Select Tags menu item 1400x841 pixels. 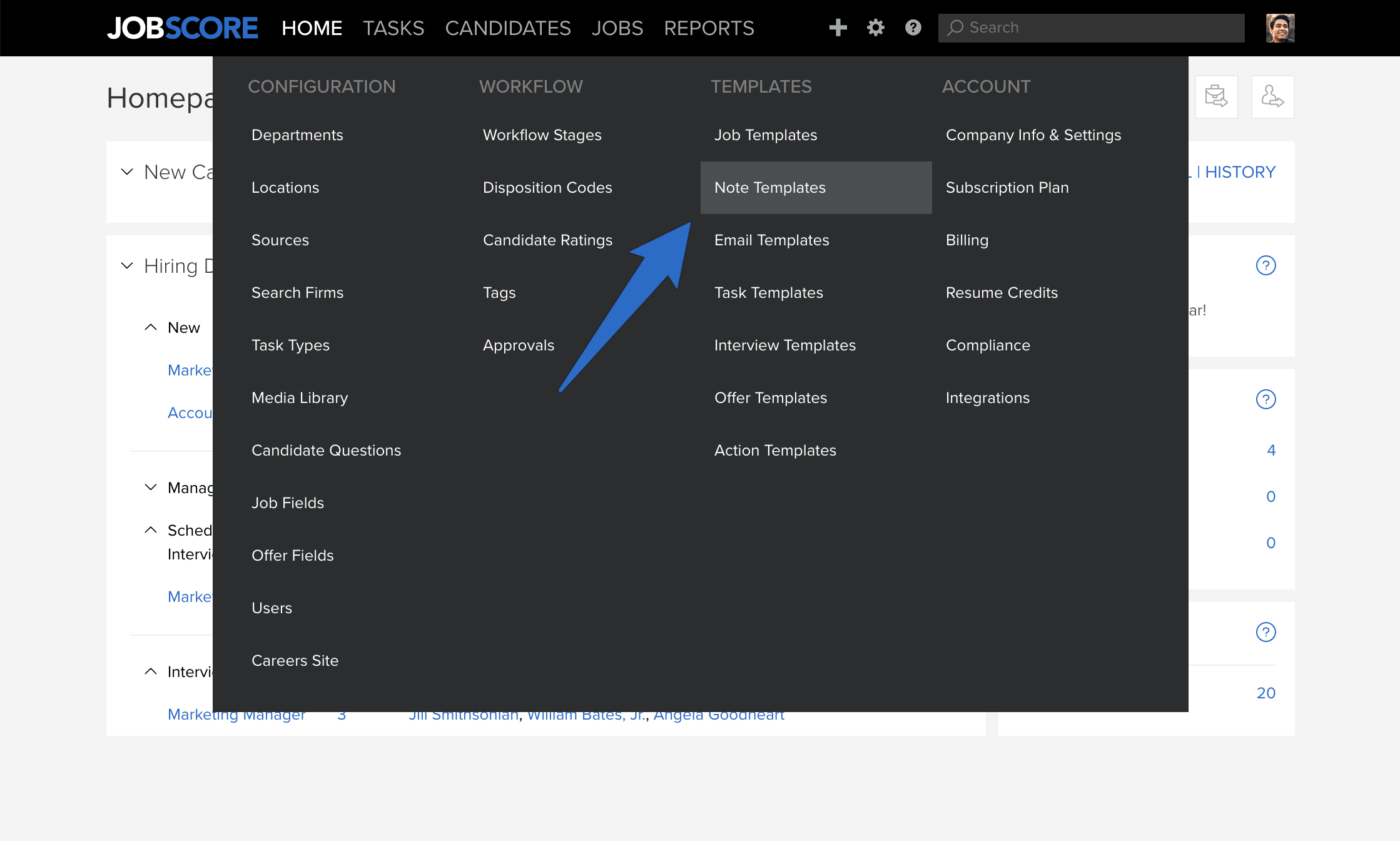pos(499,293)
